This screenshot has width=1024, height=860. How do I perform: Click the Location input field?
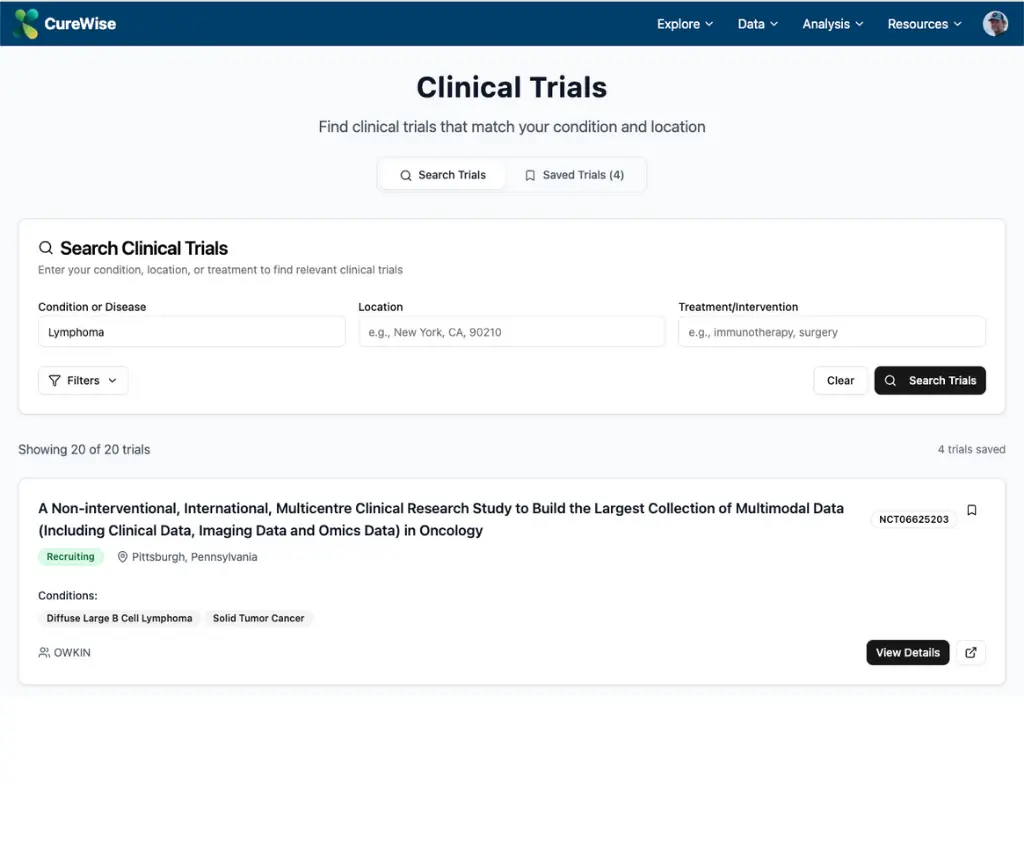(x=512, y=331)
